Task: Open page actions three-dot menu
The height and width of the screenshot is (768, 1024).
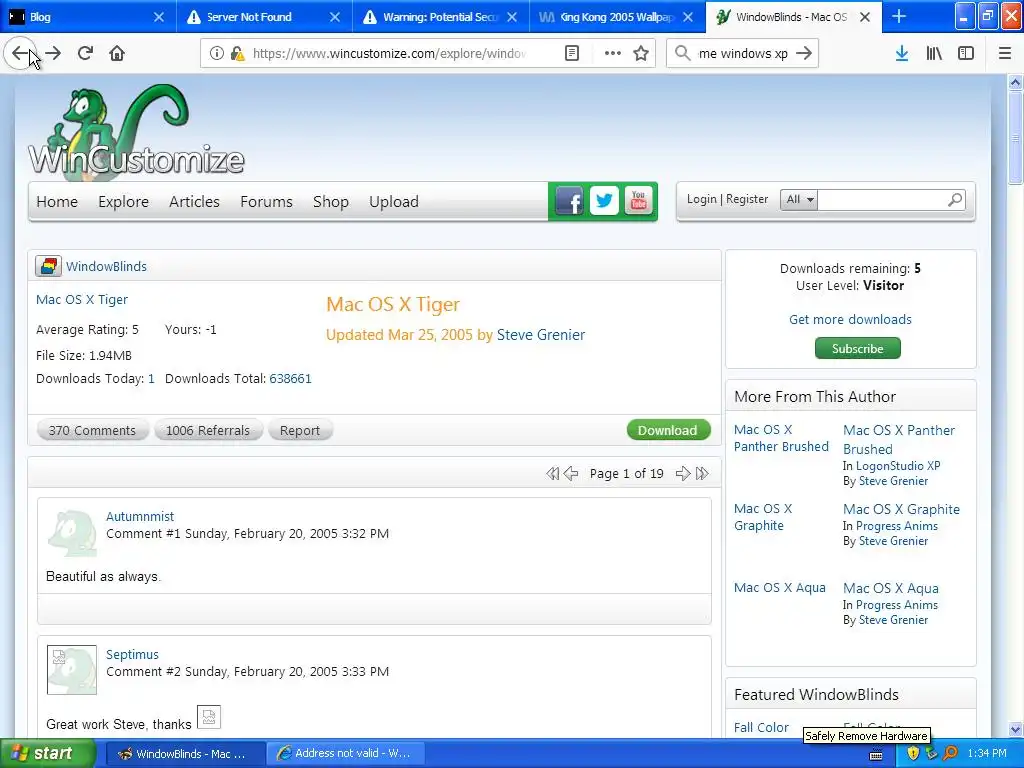Action: pos(613,53)
